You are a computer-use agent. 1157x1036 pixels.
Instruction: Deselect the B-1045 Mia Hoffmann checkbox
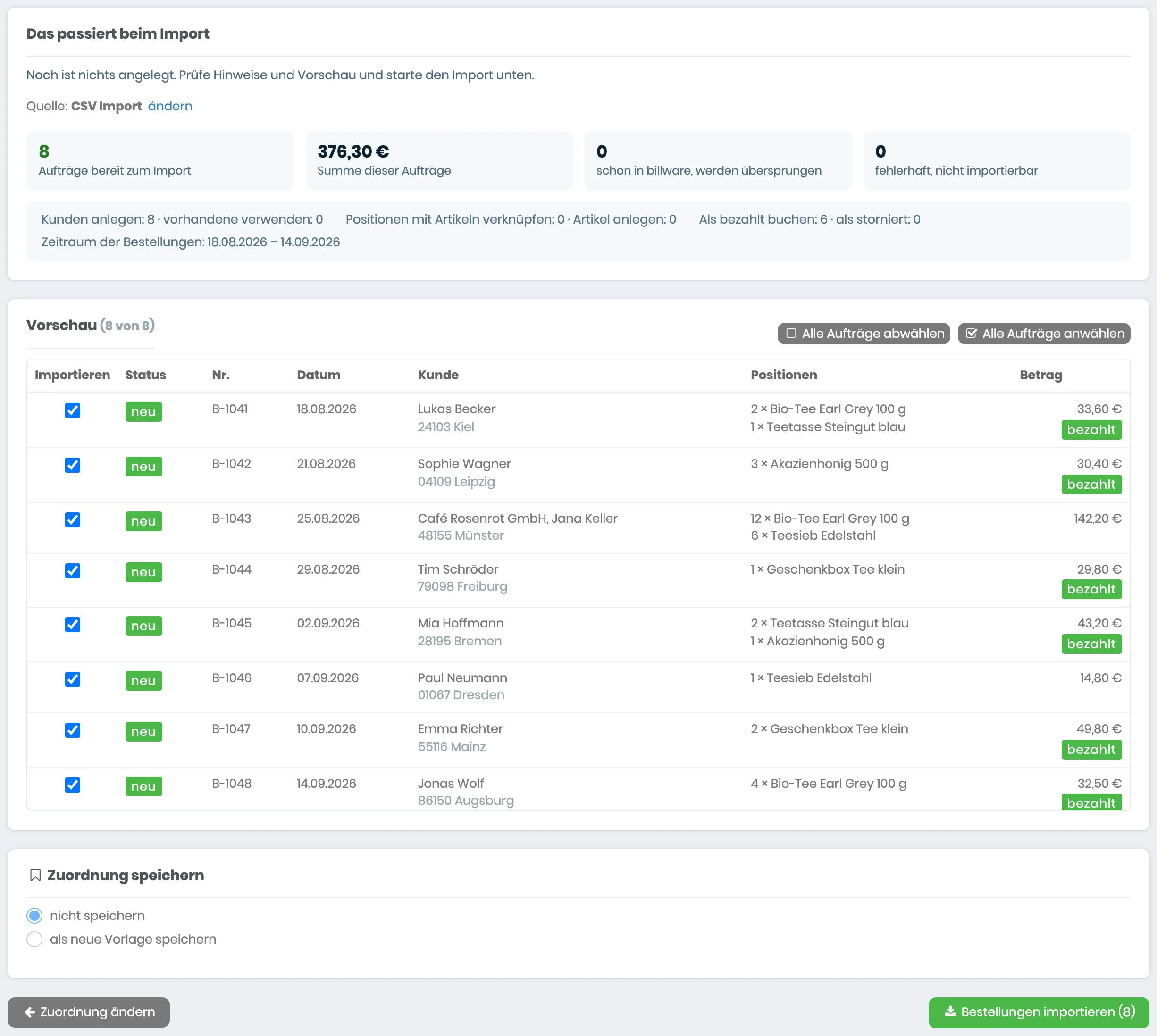(72, 625)
